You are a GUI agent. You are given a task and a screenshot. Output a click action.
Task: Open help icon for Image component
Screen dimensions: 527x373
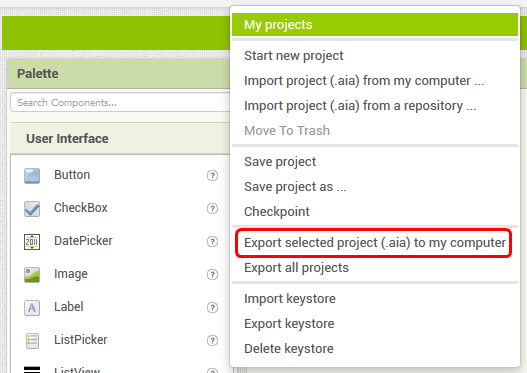[212, 274]
